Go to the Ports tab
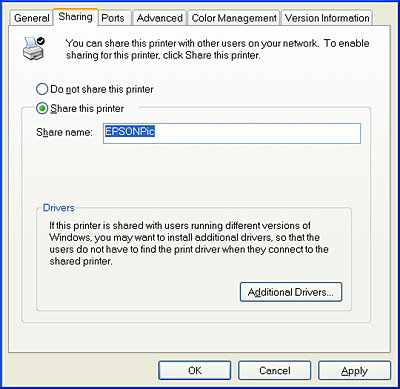Viewport: 400px width, 389px height. click(x=113, y=18)
